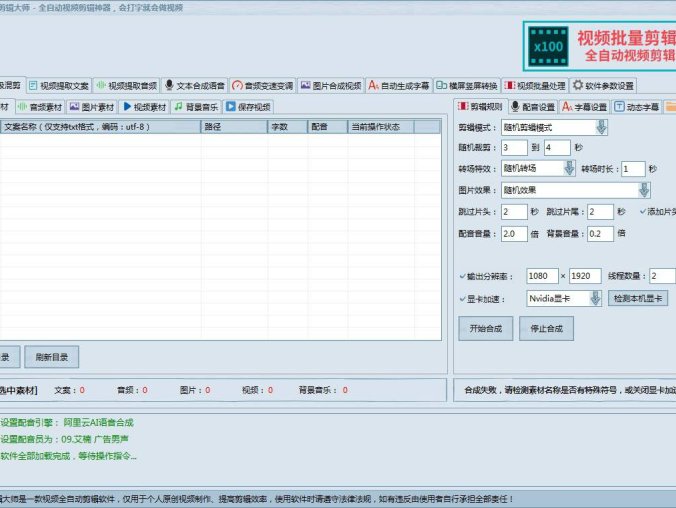Open 横屏竖屏转换 via its screen-rotate icon
This screenshot has width=676, height=508.
pyautogui.click(x=441, y=85)
